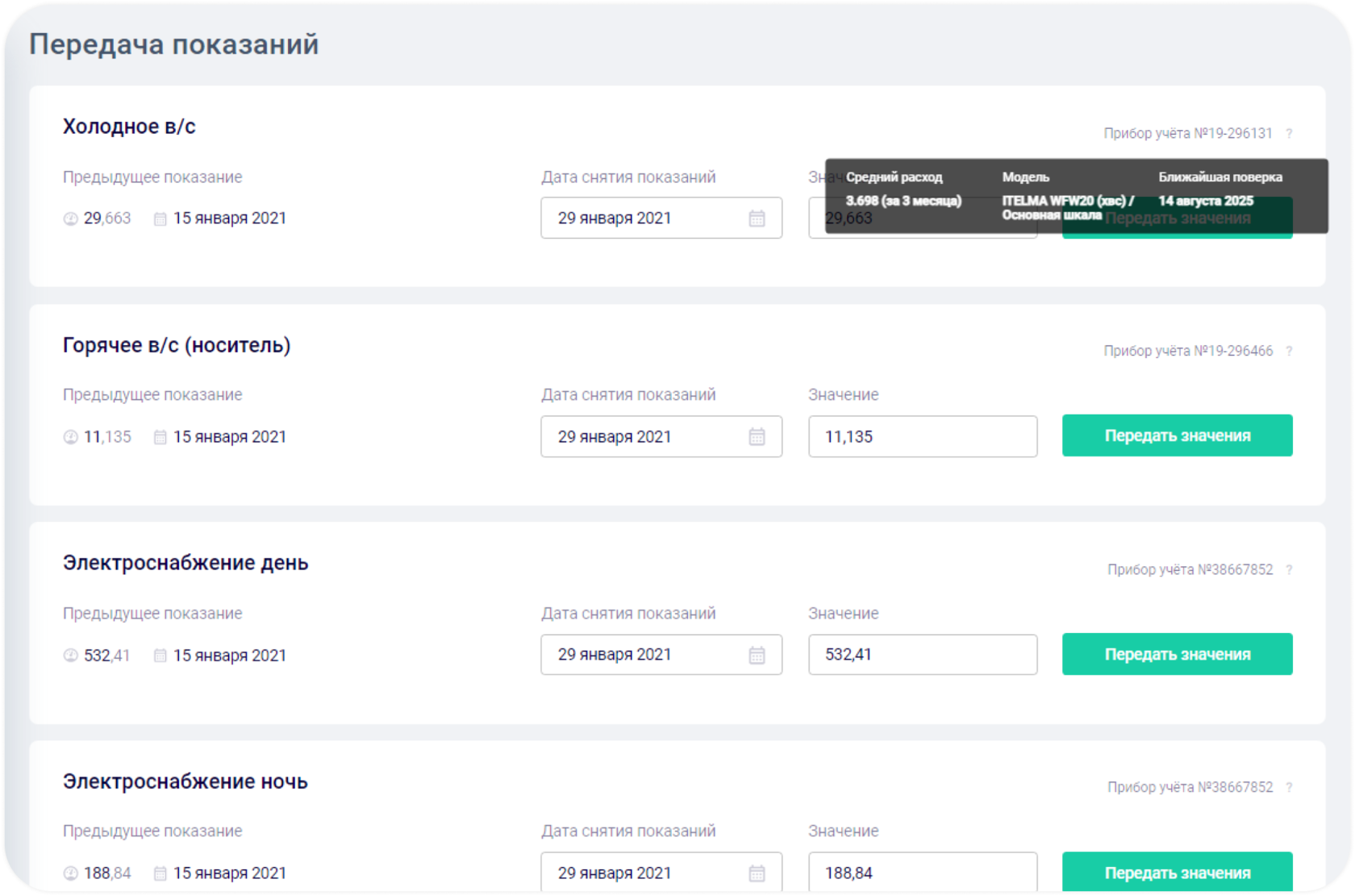Click the previous reading value 11,135
The image size is (1355, 896).
click(x=107, y=437)
